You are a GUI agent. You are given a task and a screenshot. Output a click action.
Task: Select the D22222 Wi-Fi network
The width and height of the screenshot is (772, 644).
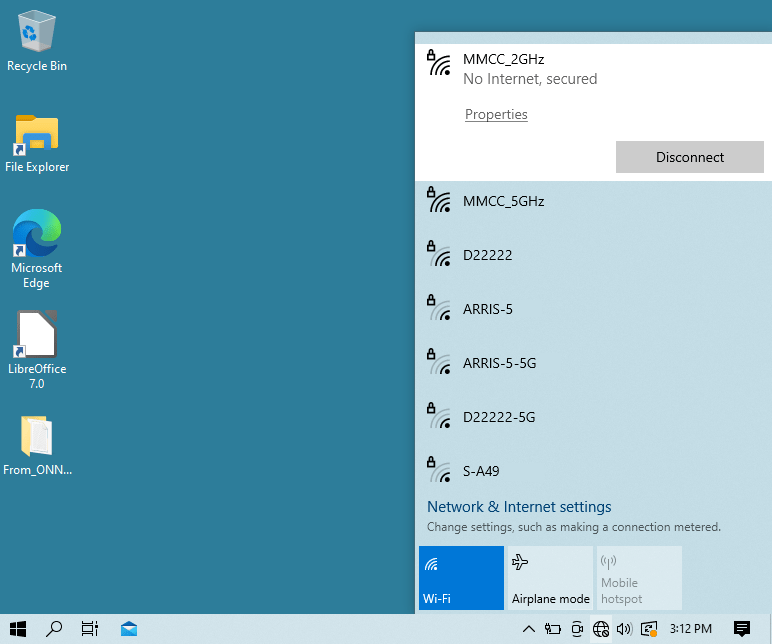tap(592, 255)
